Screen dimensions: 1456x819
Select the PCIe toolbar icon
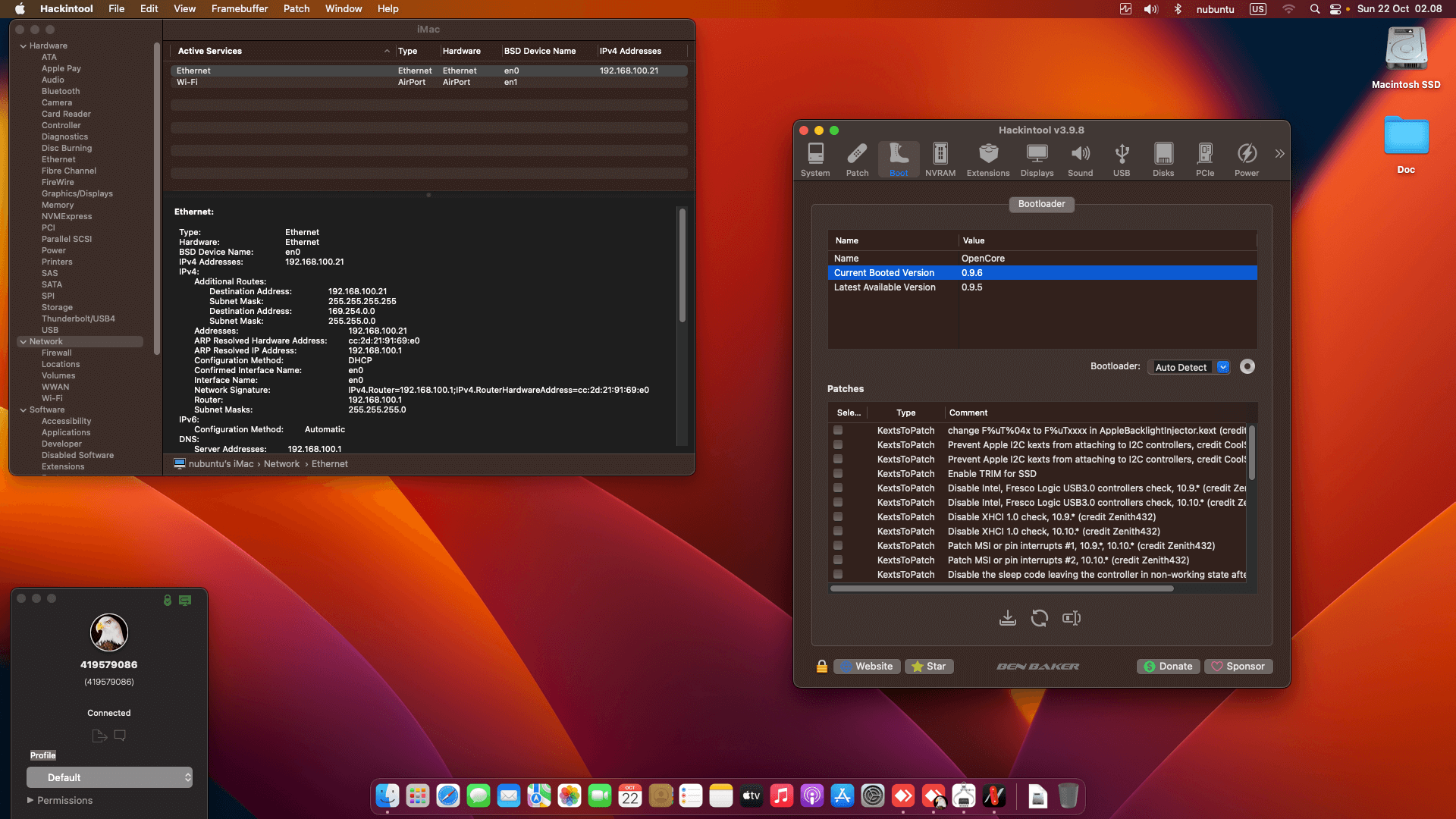tap(1205, 160)
